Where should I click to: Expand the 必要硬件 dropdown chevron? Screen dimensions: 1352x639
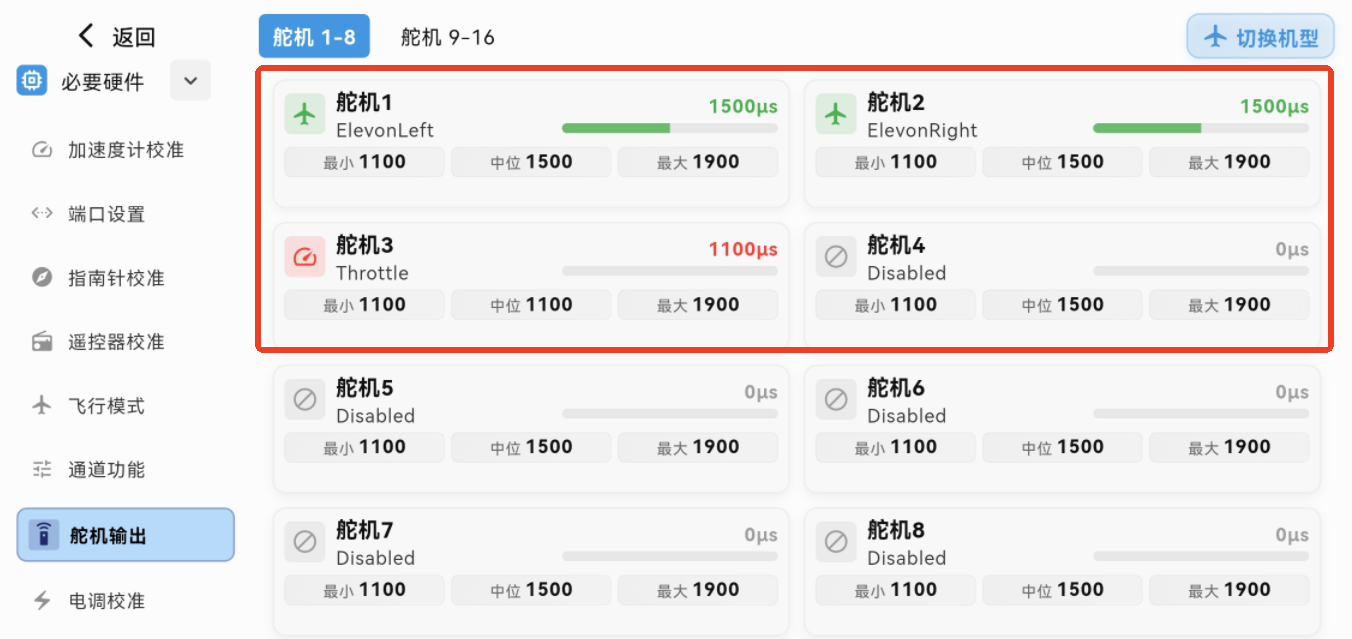[x=190, y=81]
